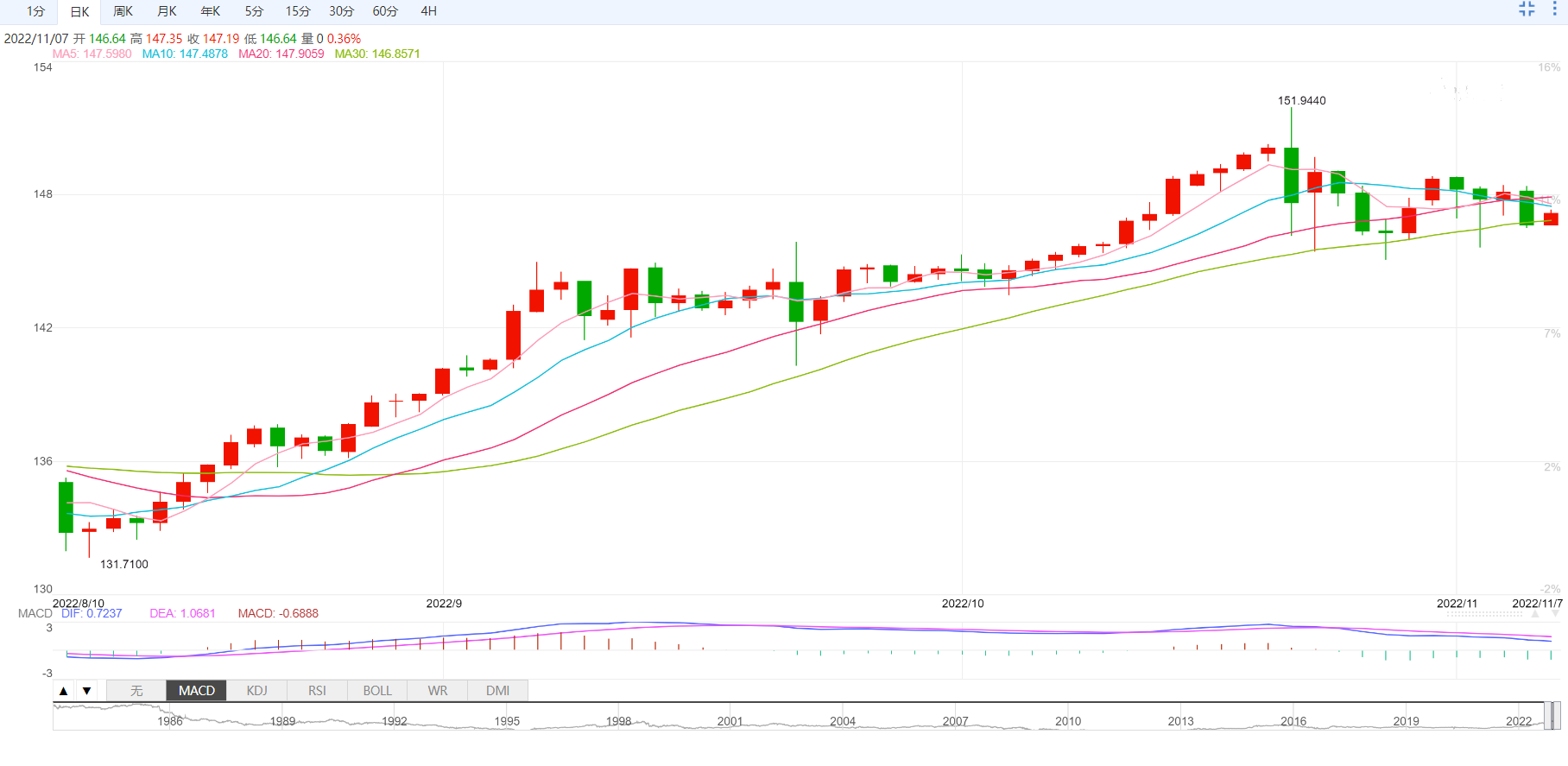Click the MACD: -0.6888 value
The width and height of the screenshot is (1568, 766).
click(278, 613)
